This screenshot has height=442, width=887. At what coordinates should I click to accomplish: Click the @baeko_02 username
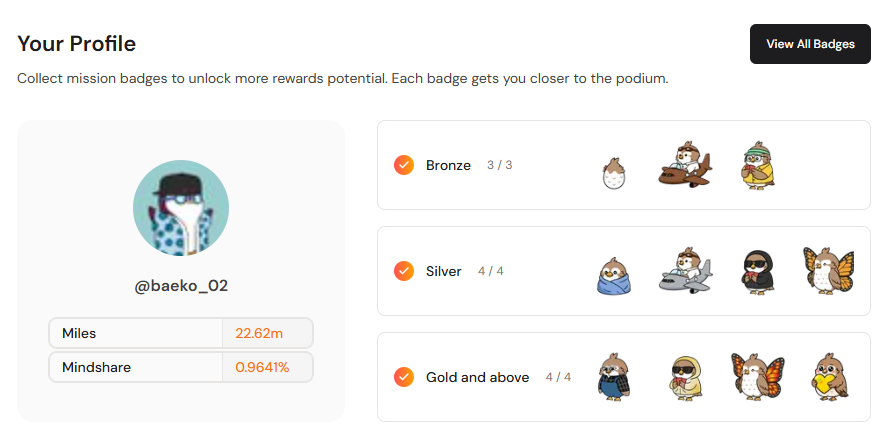pyautogui.click(x=181, y=286)
